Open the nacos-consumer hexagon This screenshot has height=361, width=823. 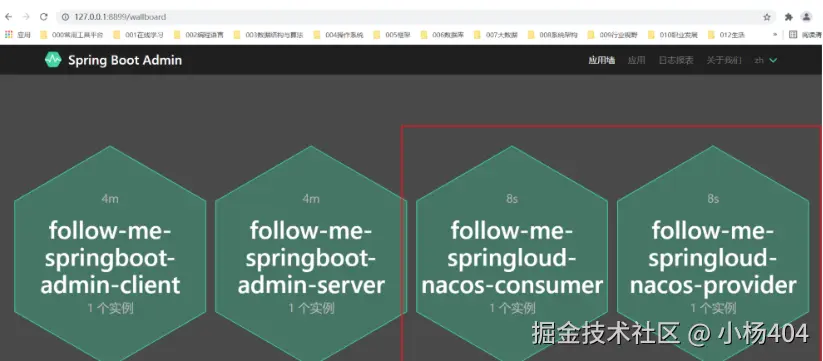pyautogui.click(x=512, y=257)
